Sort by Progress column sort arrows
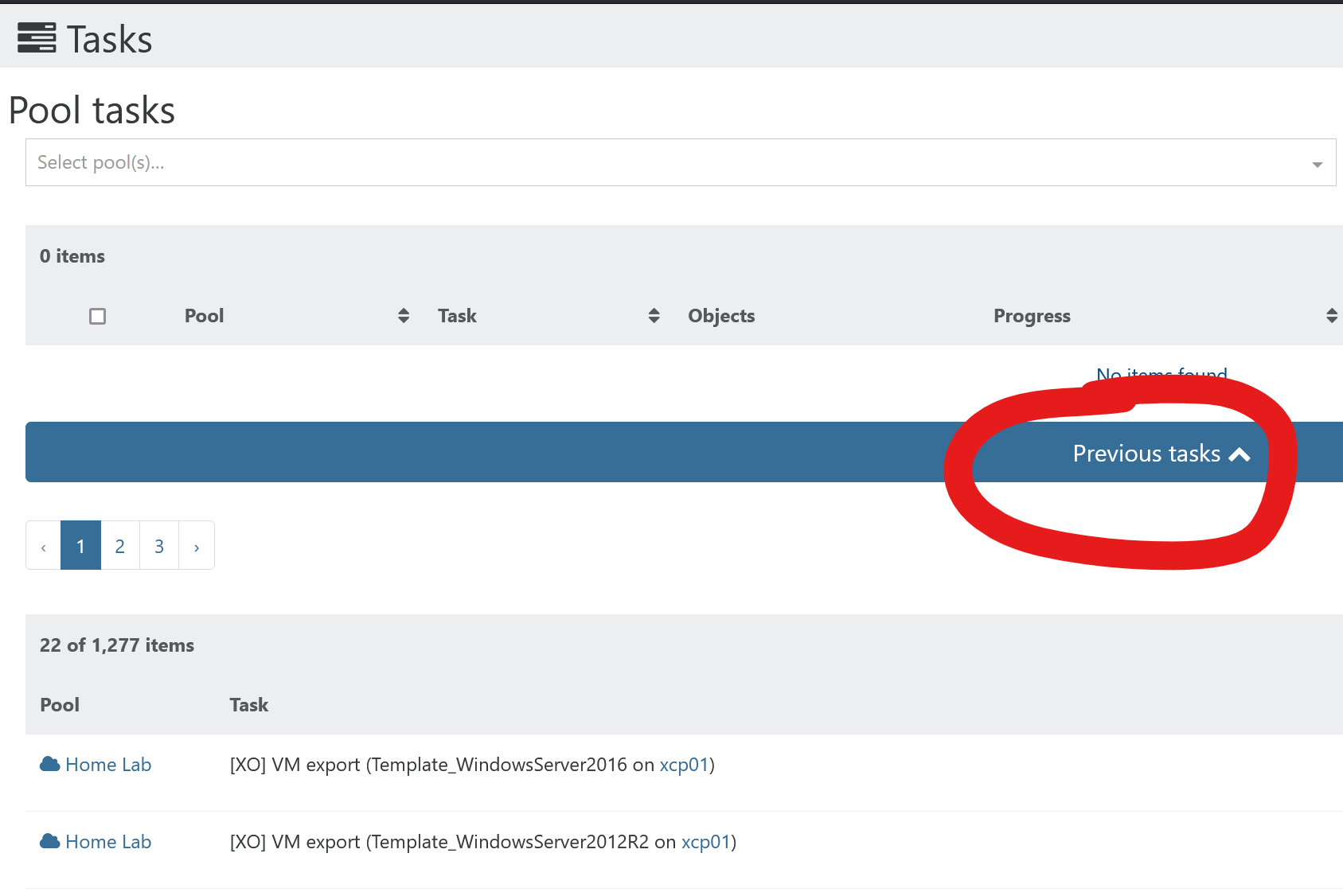1343x896 pixels. (1332, 316)
